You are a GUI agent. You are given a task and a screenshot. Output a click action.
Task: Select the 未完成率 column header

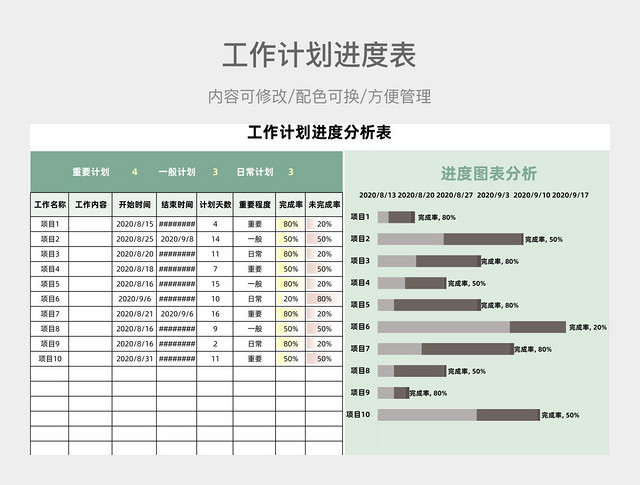point(324,205)
